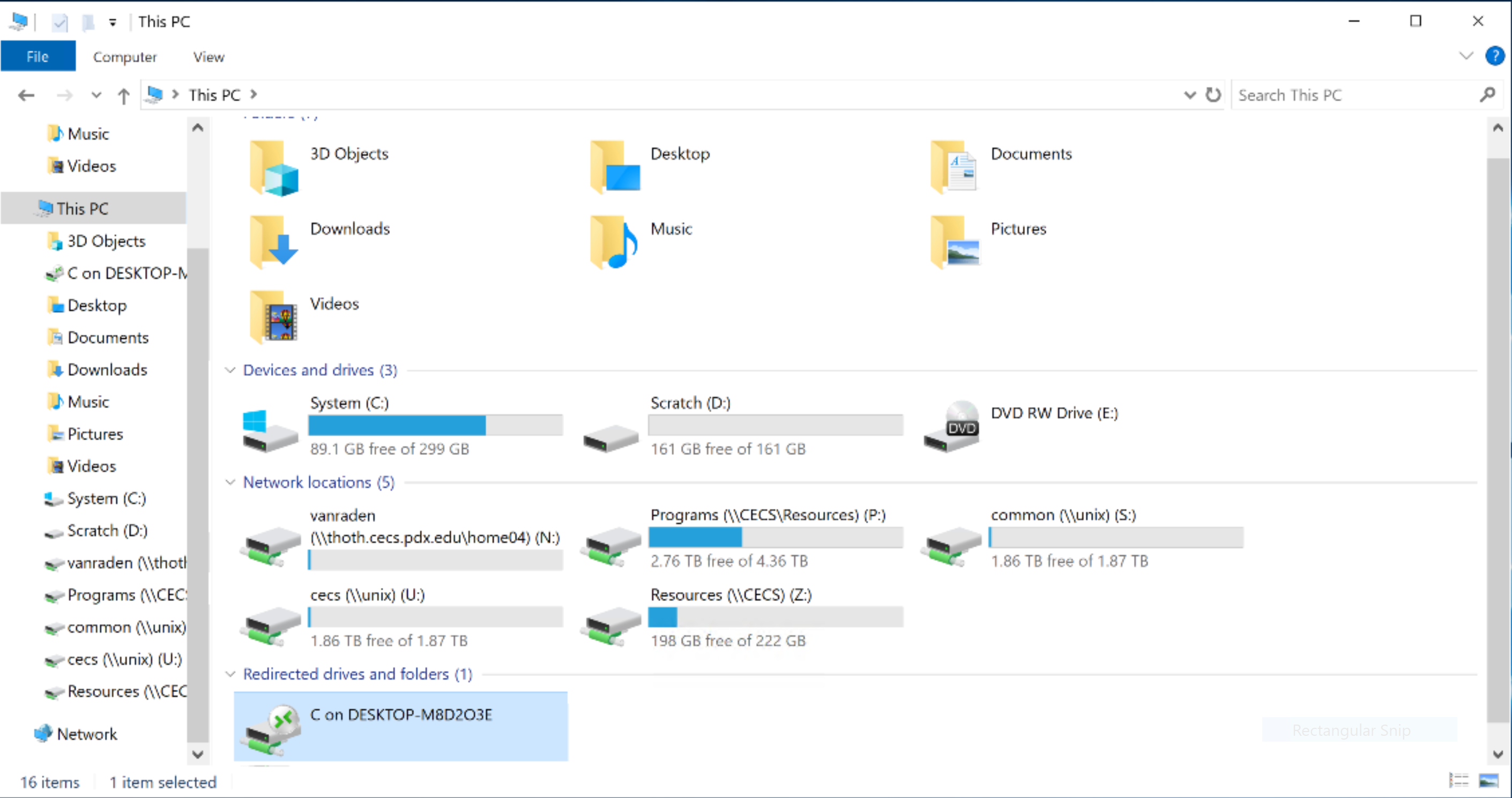Viewport: 1512px width, 798px height.
Task: Open the Downloads folder in the main pane
Action: [x=350, y=229]
